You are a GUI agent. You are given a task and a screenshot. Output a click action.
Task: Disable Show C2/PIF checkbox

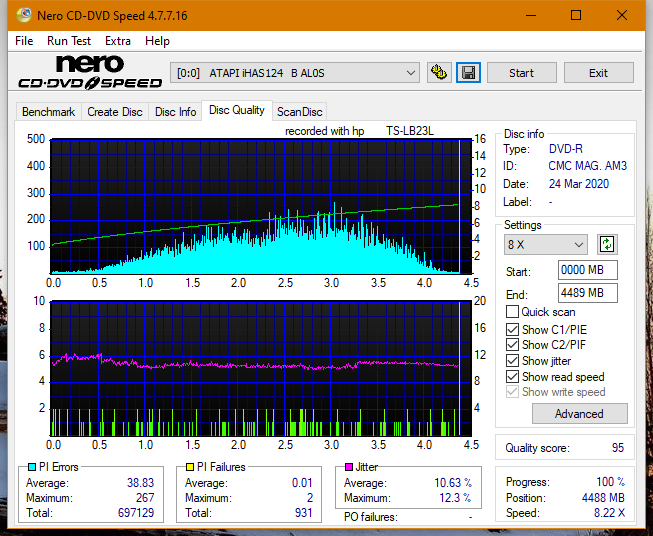coord(512,345)
